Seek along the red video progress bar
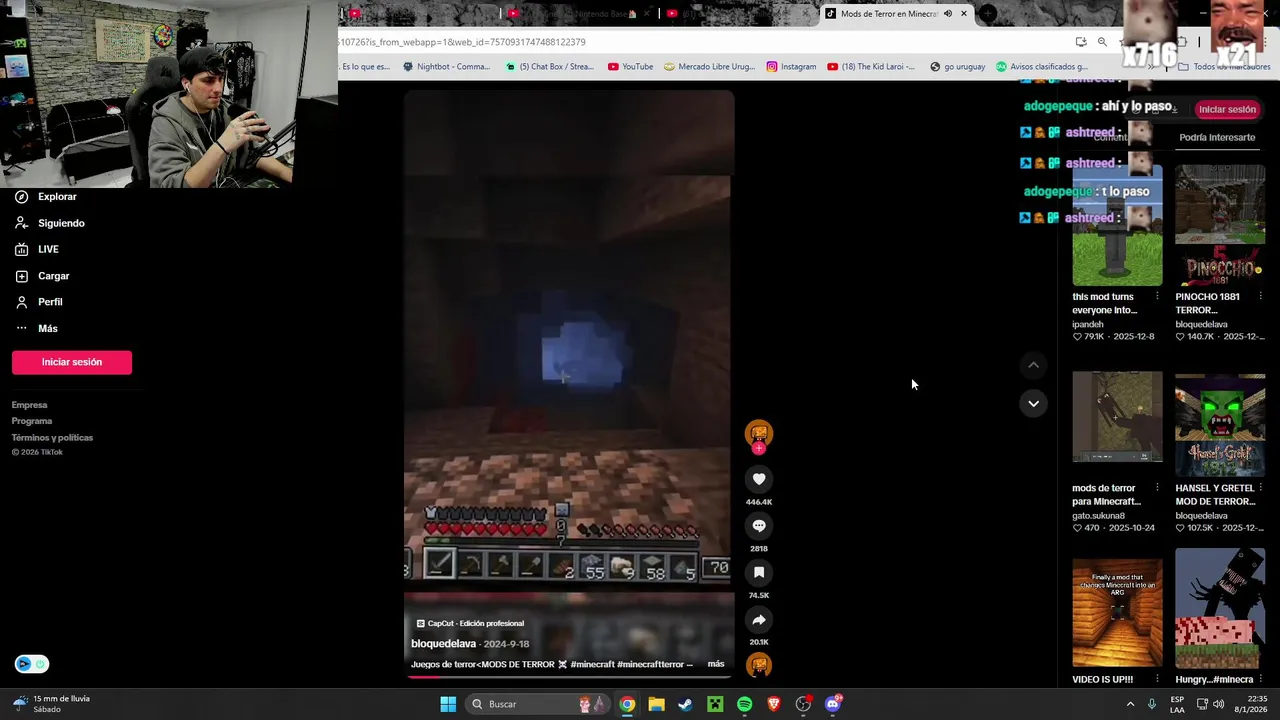Viewport: 1280px width, 720px height. click(x=568, y=677)
